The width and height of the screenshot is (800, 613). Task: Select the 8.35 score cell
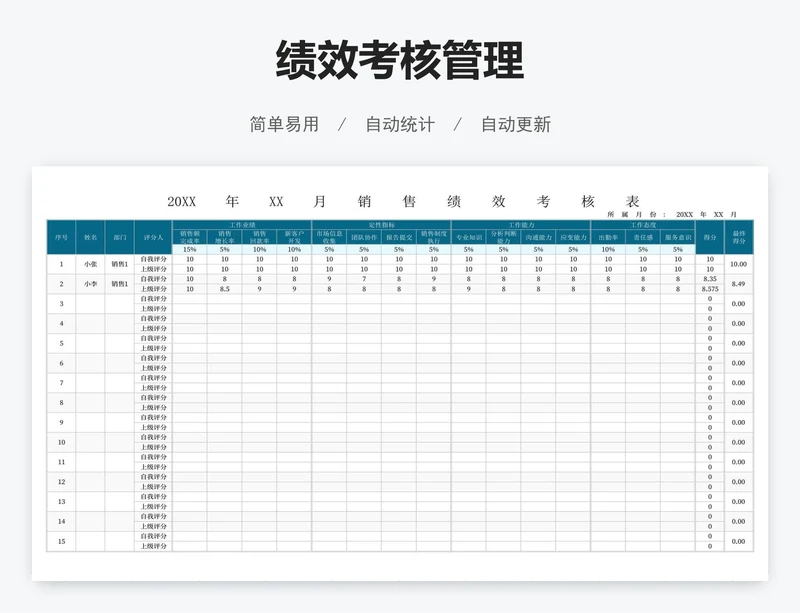[x=710, y=279]
